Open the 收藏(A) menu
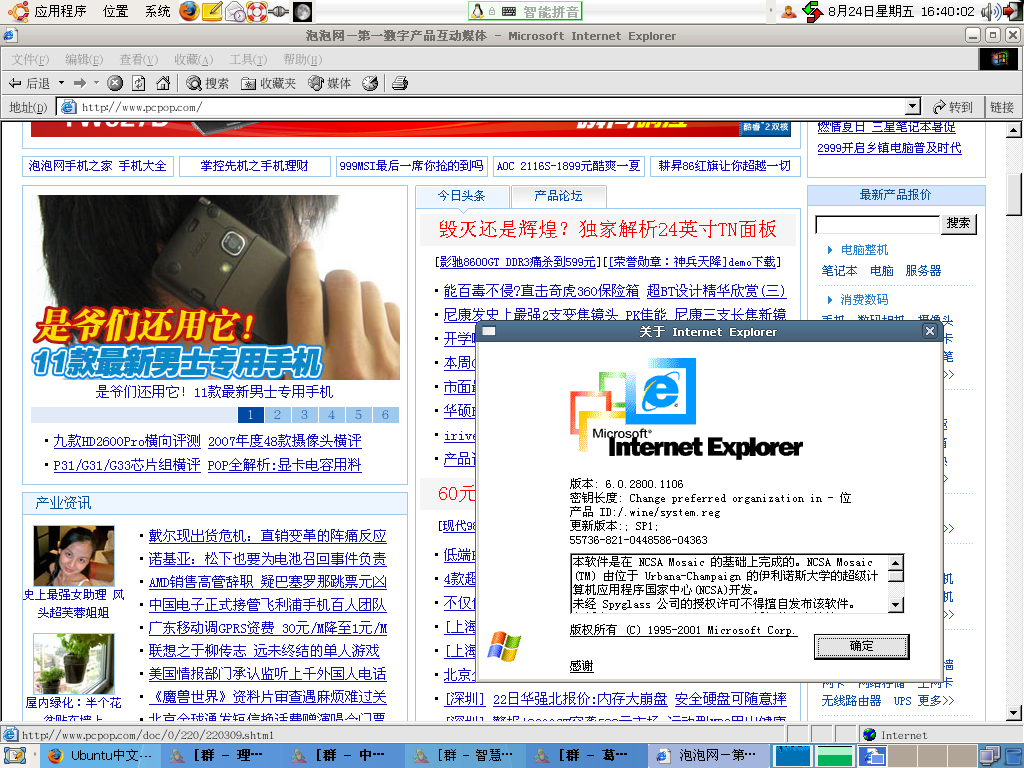Image resolution: width=1024 pixels, height=768 pixels. point(193,59)
